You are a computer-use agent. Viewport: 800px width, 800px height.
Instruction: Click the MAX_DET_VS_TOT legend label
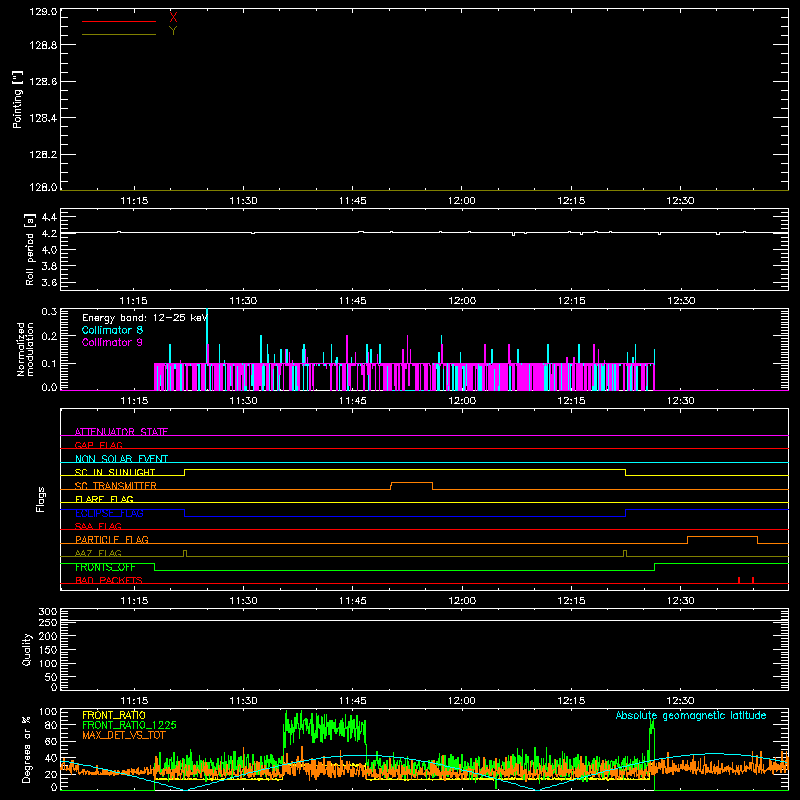124,735
